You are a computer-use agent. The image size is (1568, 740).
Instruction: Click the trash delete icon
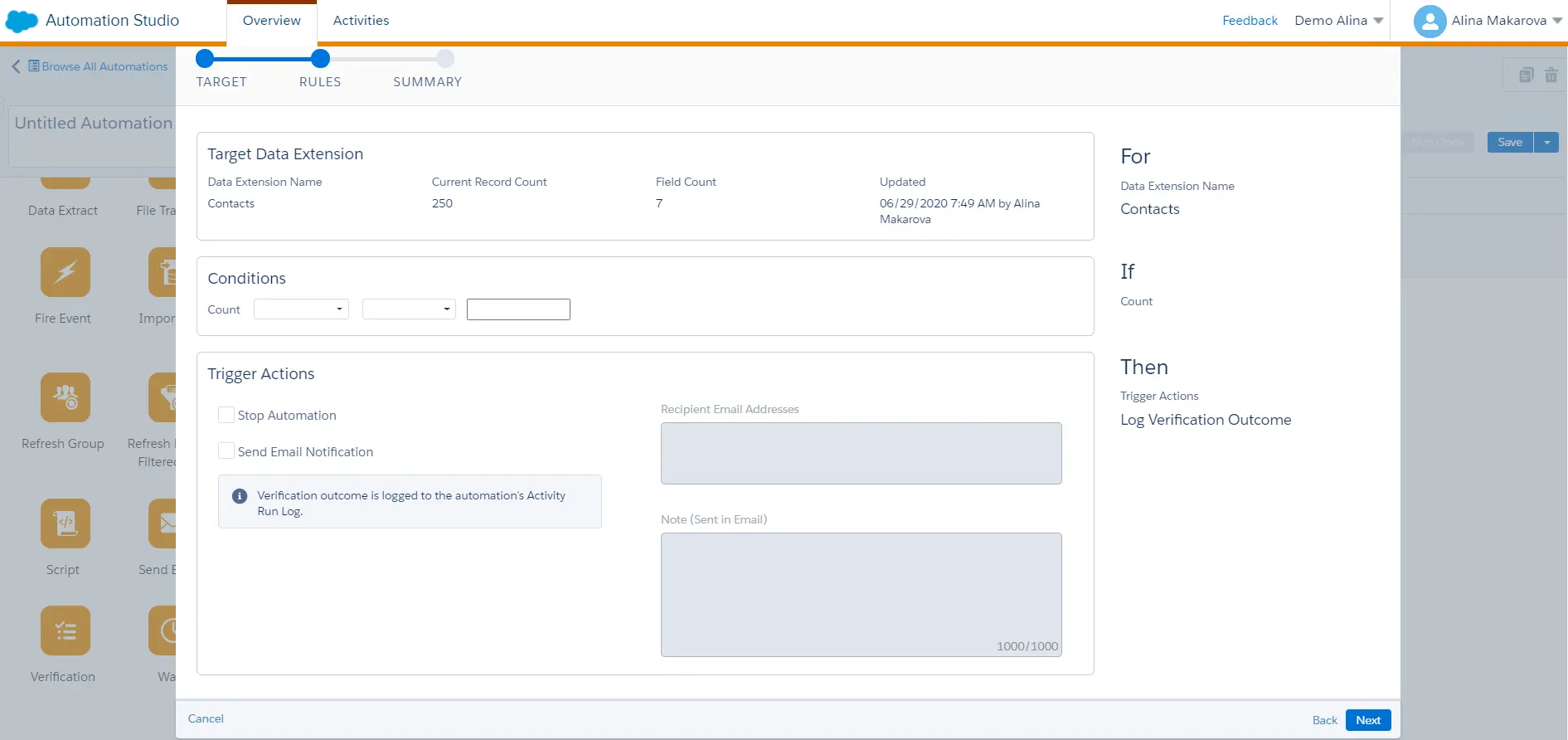tap(1551, 75)
